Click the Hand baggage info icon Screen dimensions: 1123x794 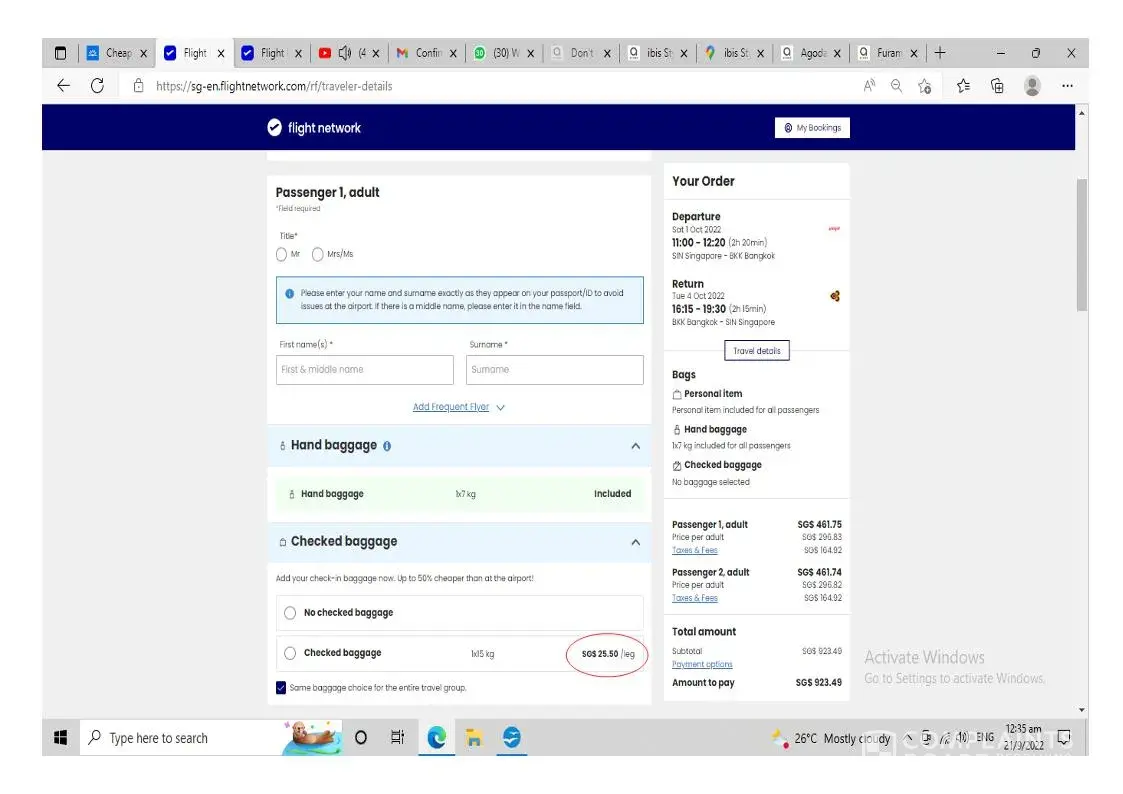click(387, 446)
